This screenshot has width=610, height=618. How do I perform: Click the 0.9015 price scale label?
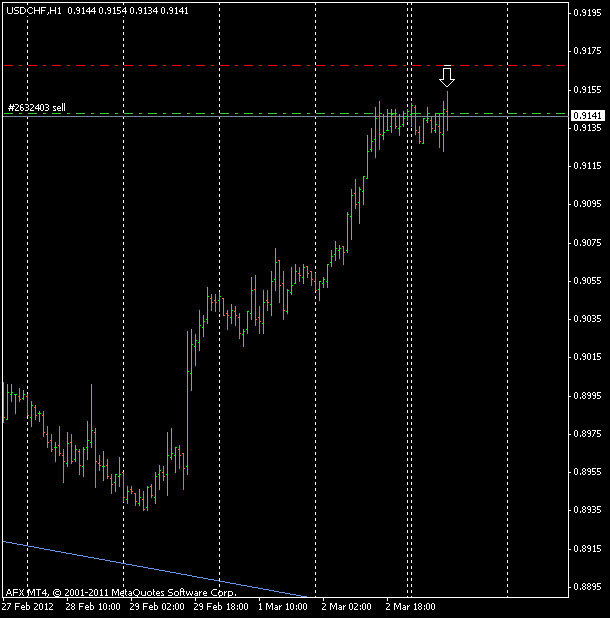point(588,357)
